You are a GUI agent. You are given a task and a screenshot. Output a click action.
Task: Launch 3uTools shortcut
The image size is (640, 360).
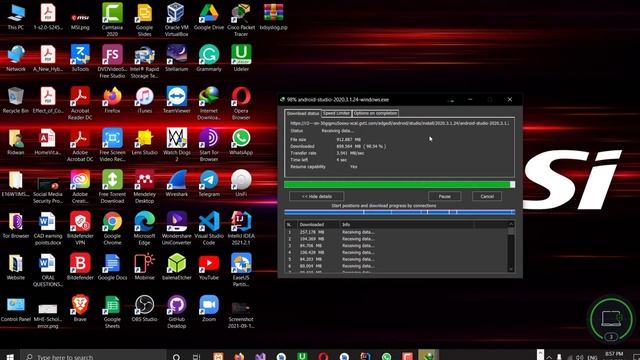click(80, 59)
